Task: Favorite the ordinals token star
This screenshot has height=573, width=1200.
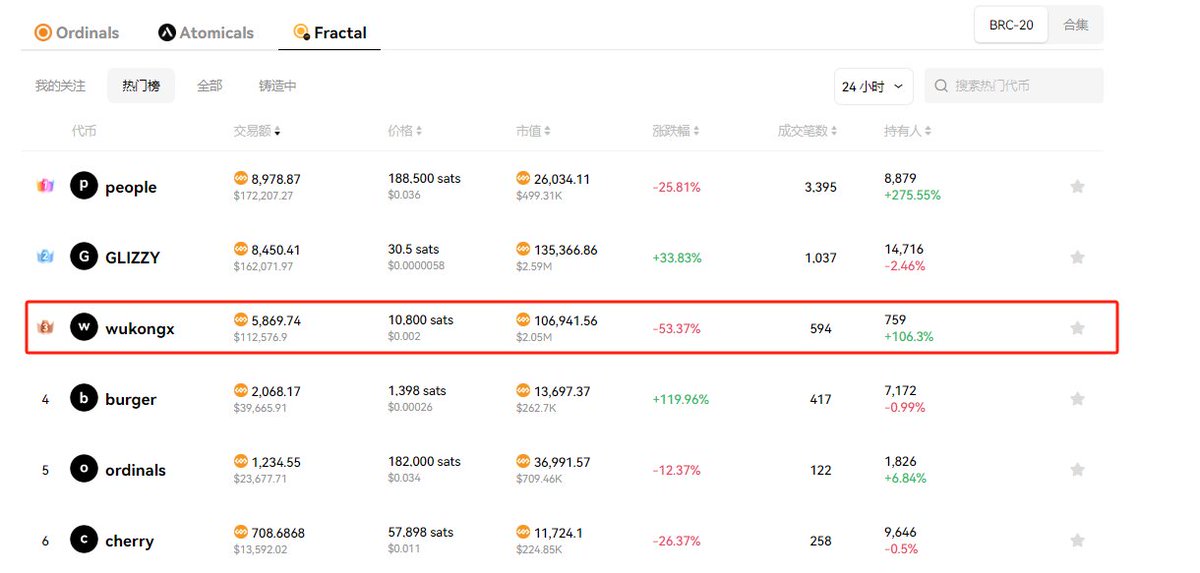Action: [1077, 470]
